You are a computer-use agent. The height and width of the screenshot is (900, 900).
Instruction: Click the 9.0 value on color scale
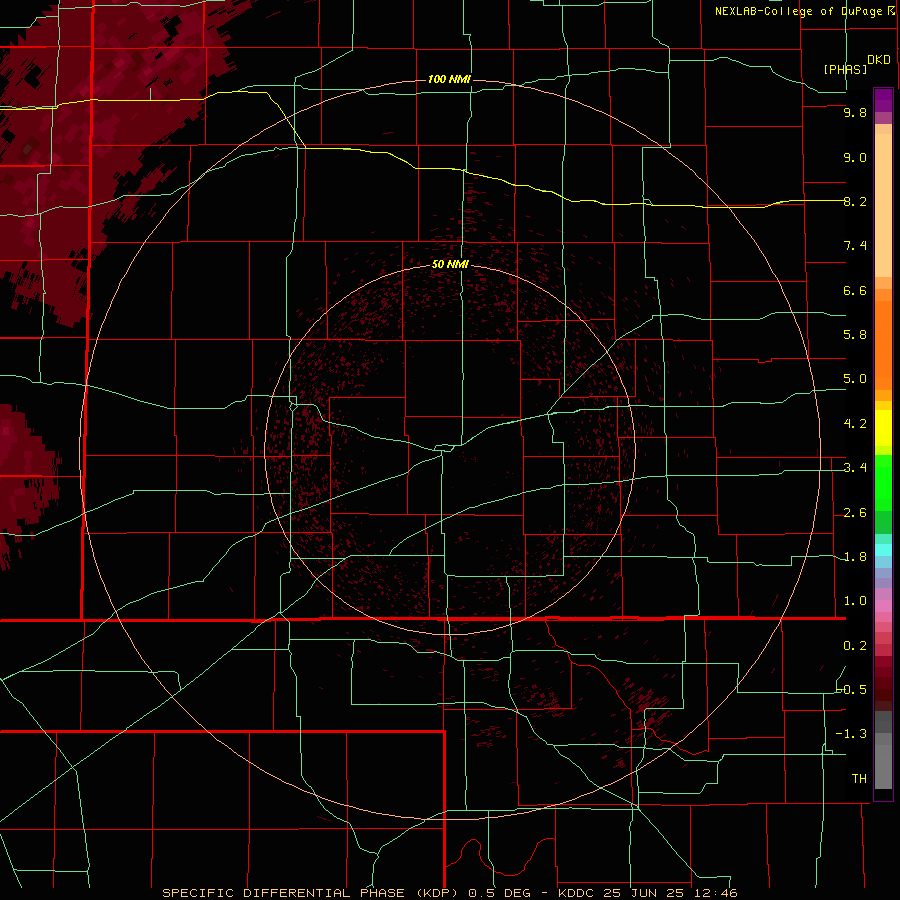point(855,158)
